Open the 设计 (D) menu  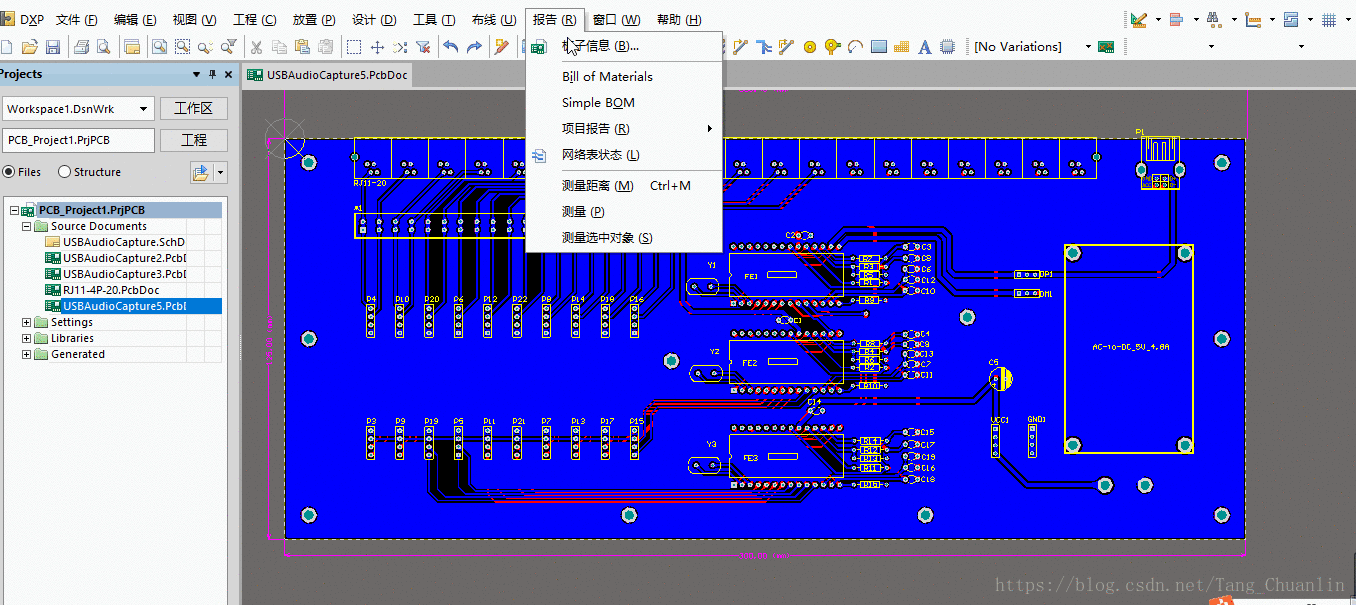point(374,20)
